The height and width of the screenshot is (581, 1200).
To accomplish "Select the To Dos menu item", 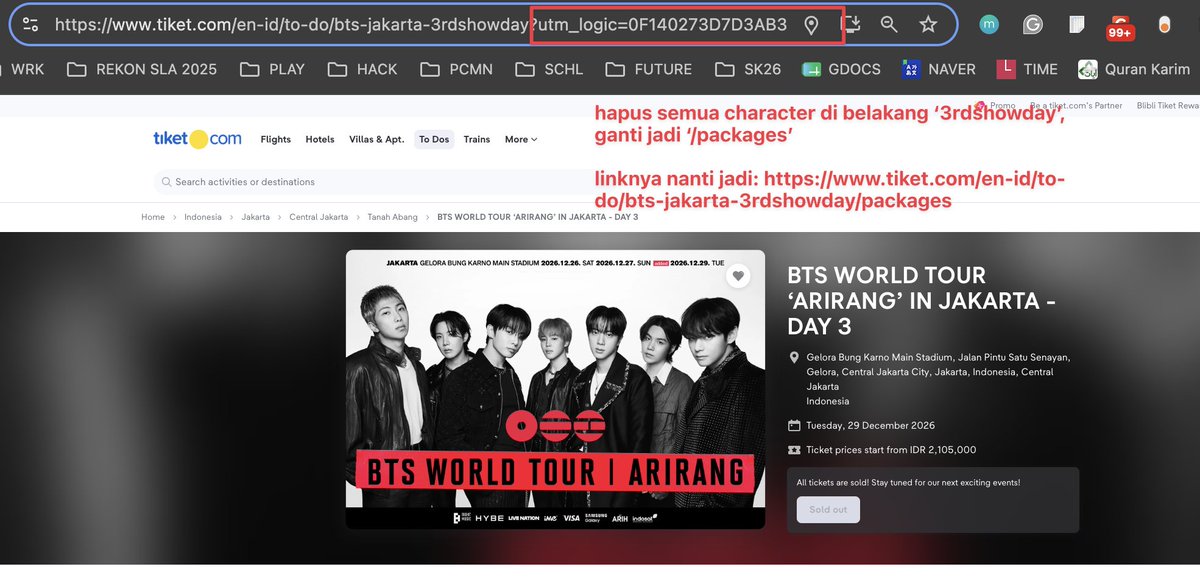I will point(434,139).
